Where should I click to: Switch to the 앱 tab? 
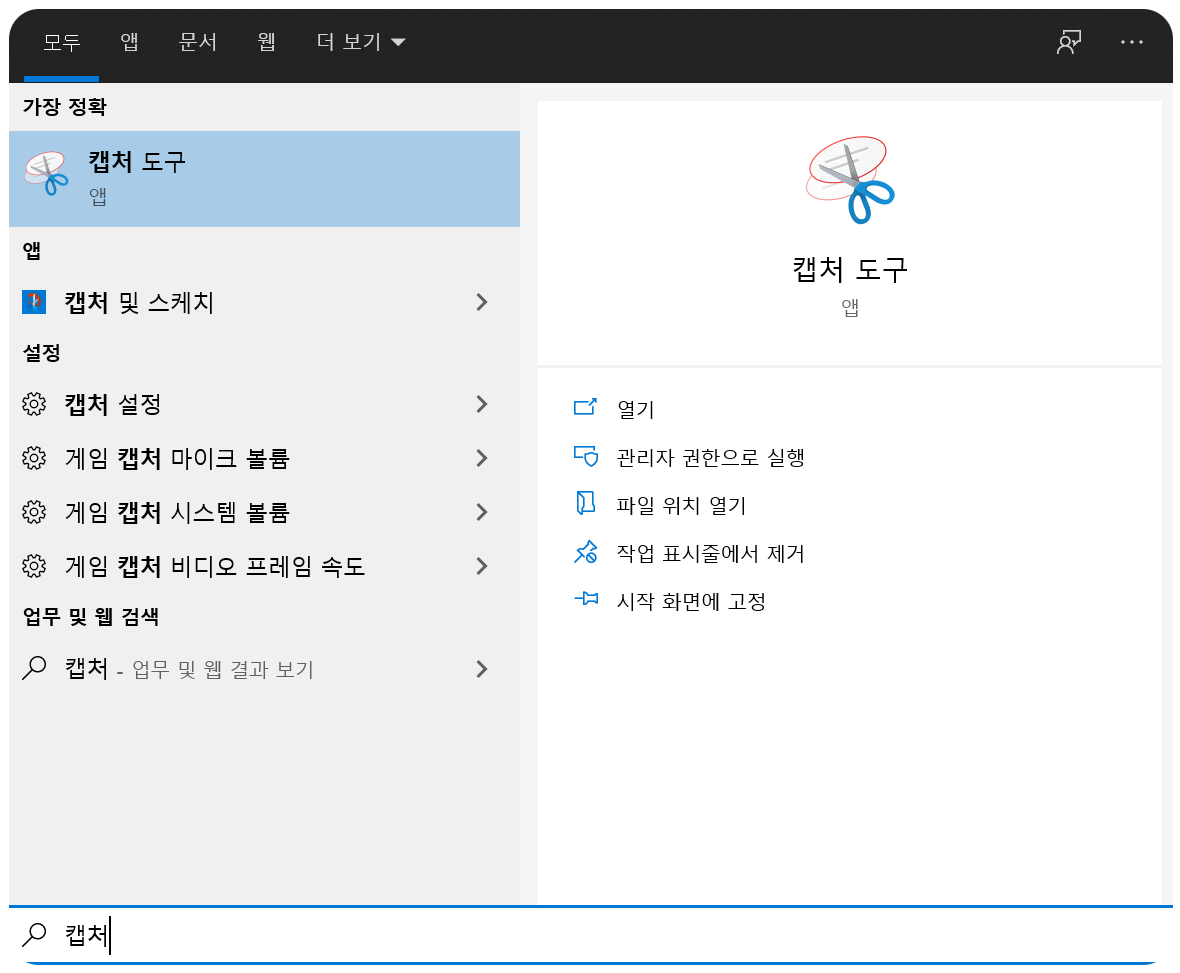point(129,42)
